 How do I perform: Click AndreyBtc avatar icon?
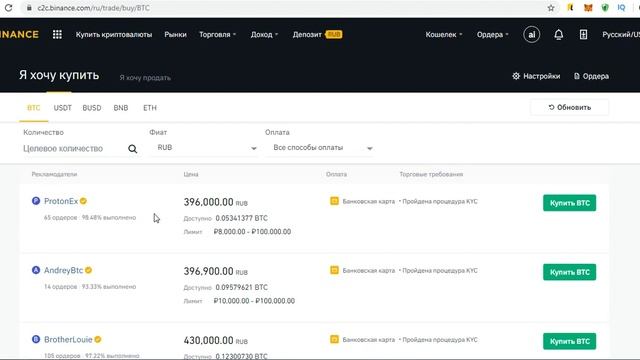click(36, 270)
